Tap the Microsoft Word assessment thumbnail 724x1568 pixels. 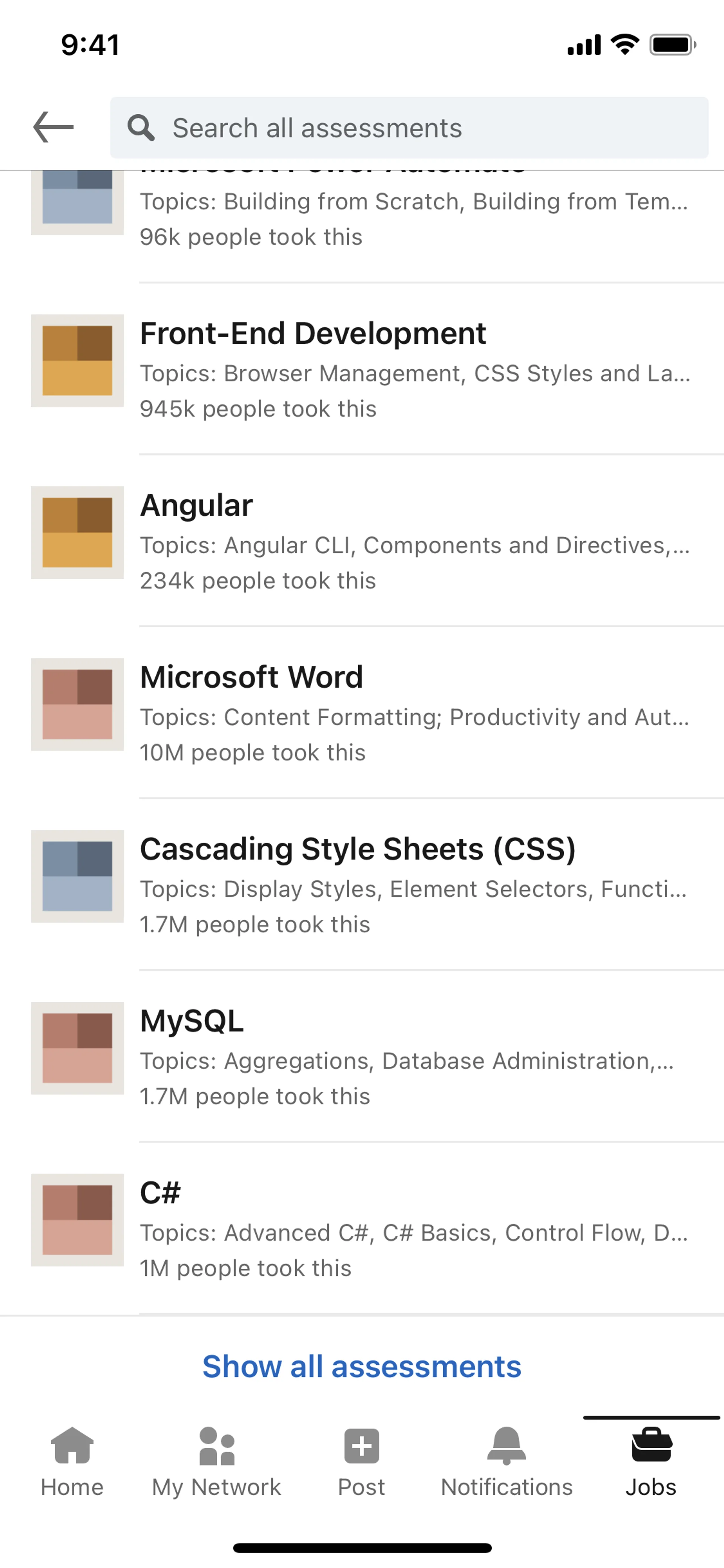(x=77, y=704)
